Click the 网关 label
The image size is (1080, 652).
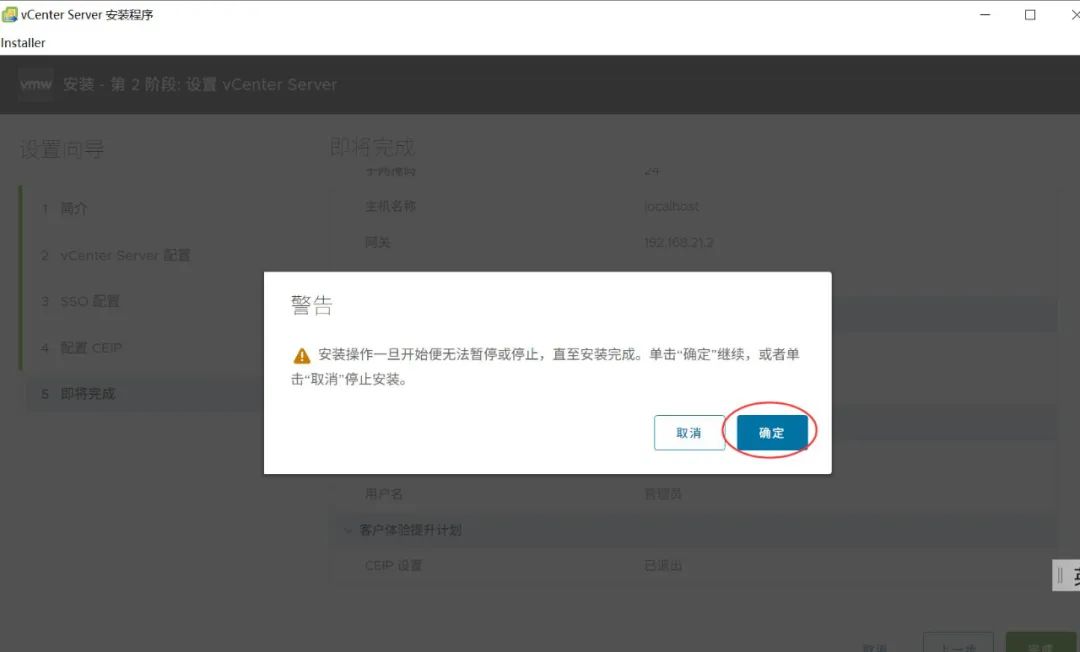coord(377,242)
